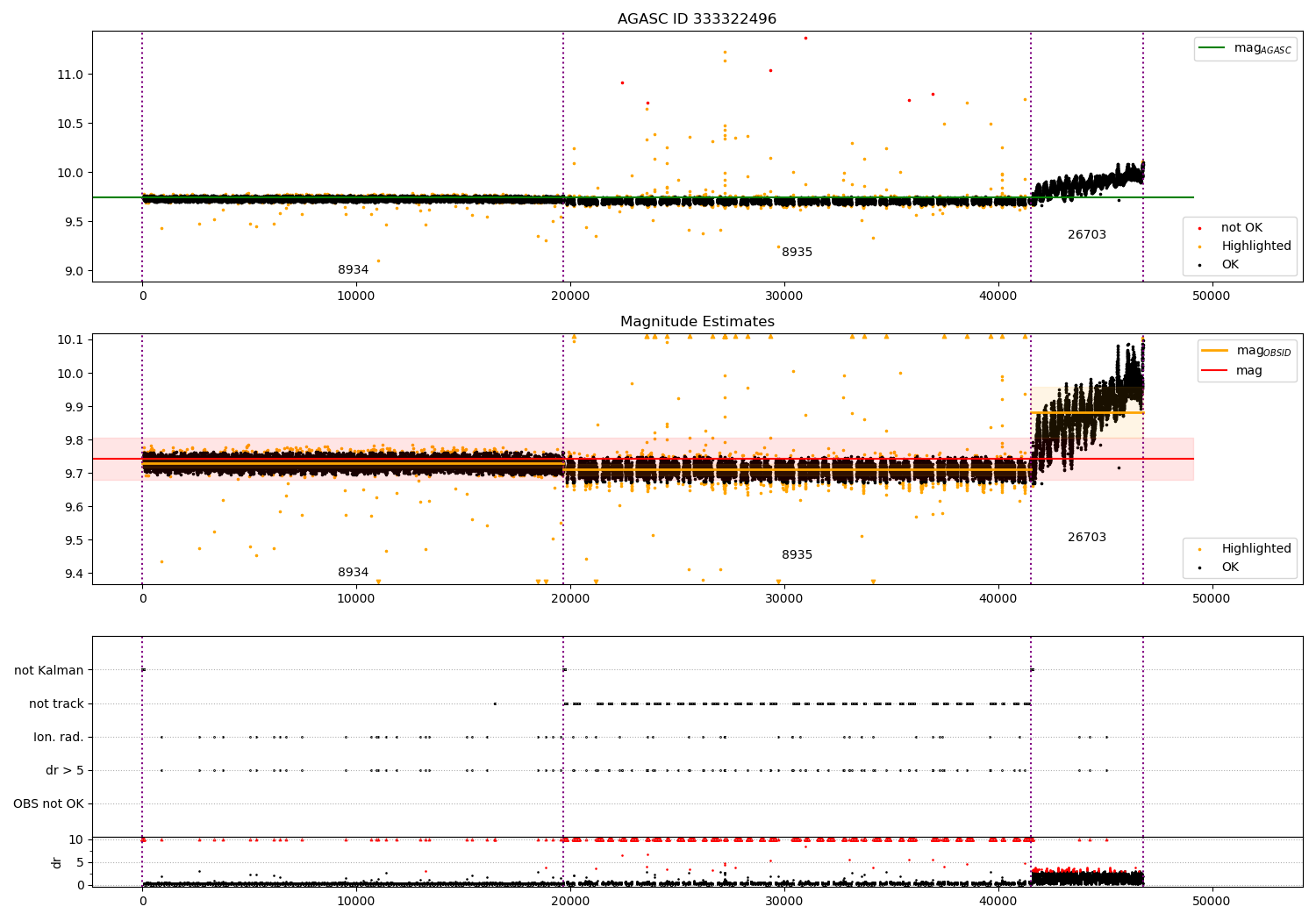Click obsid label 8935 in Magnitude Estimates plot
Screen dimensions: 1316x921
pyautogui.click(x=797, y=555)
